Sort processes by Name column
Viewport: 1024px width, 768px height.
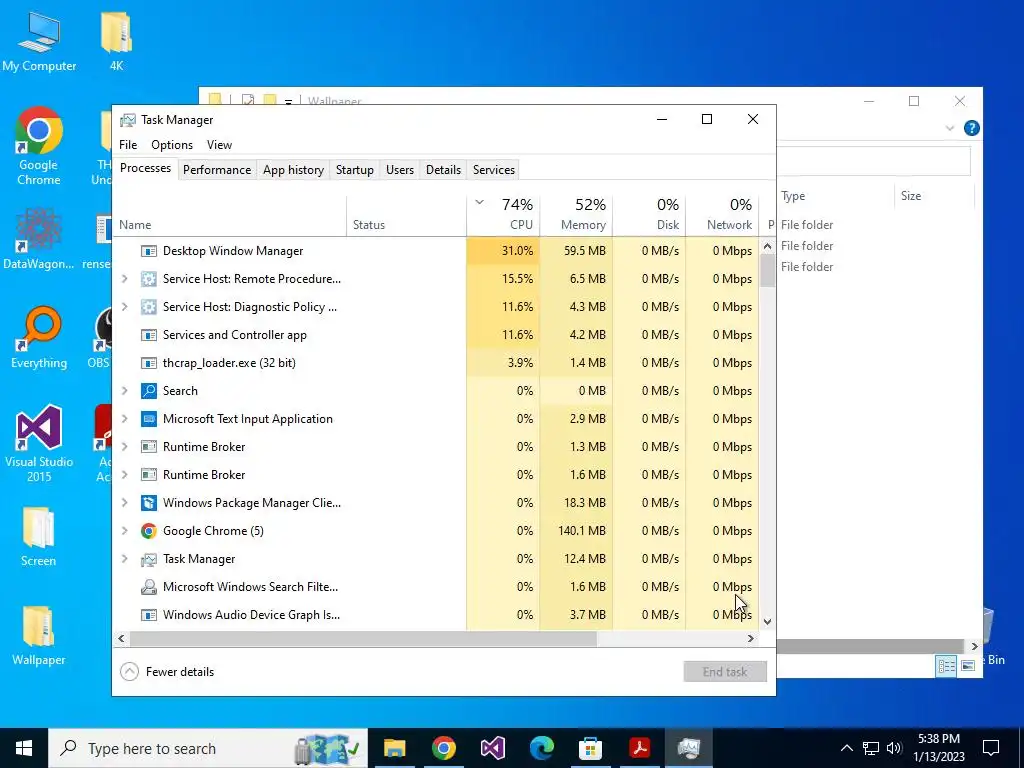pyautogui.click(x=230, y=215)
